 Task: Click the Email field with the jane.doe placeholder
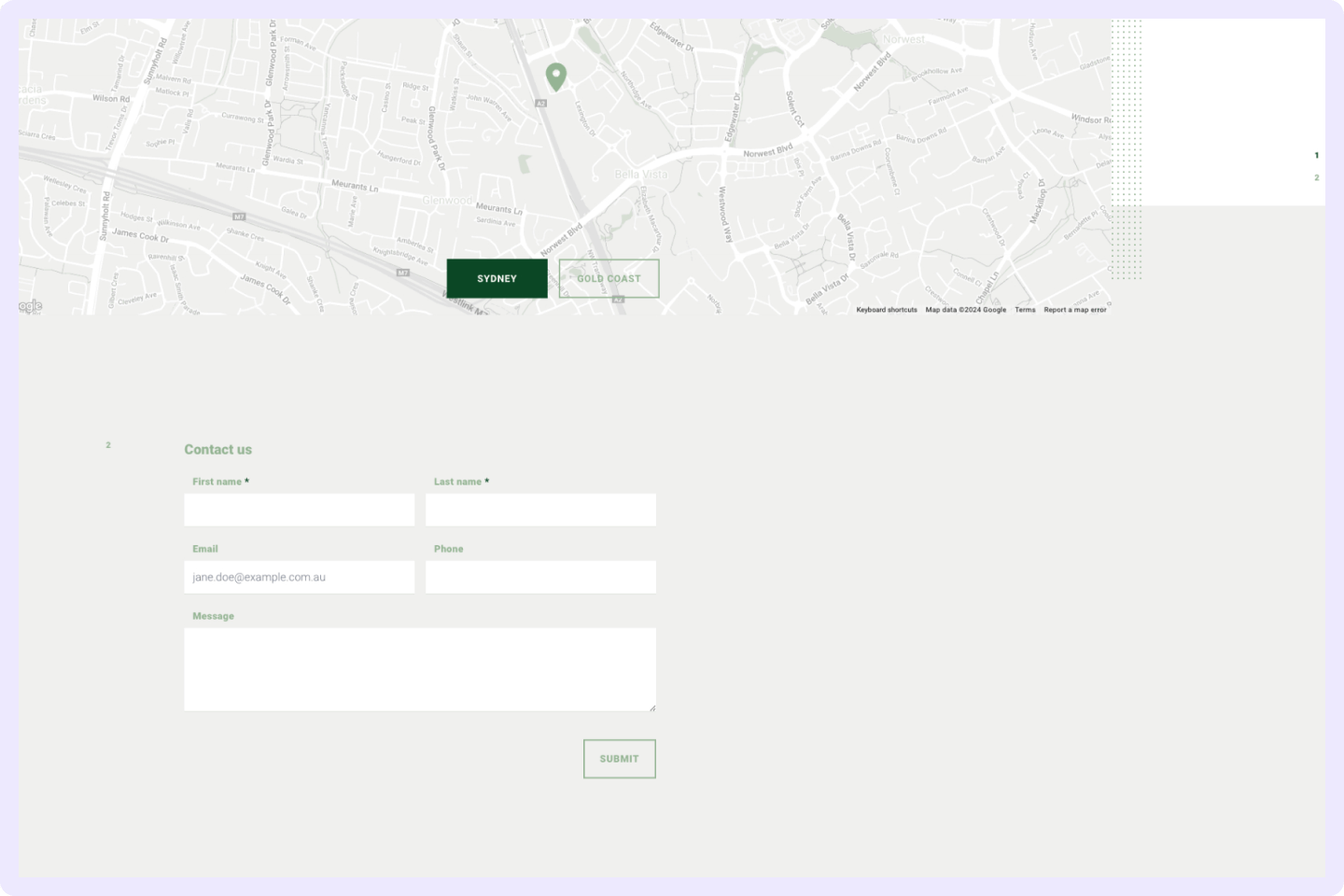pyautogui.click(x=299, y=578)
